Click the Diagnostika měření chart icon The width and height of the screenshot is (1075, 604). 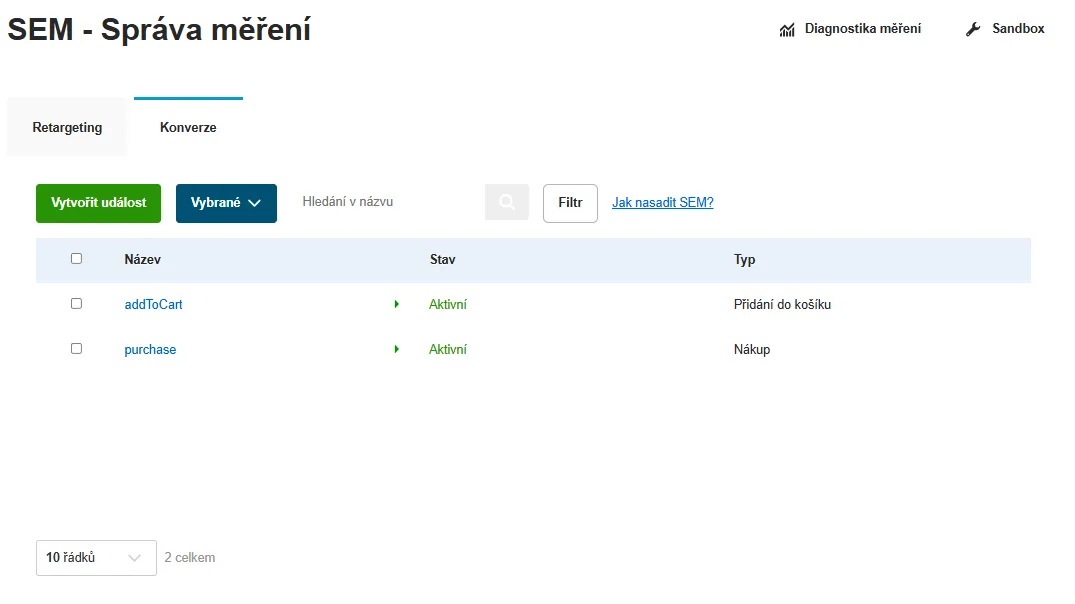(786, 29)
